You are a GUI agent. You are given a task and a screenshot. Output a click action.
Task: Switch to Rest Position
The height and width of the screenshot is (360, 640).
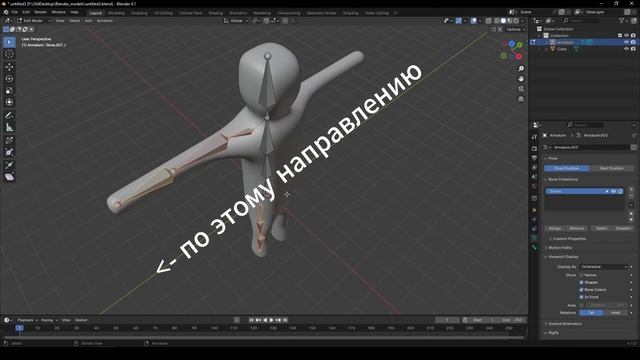pyautogui.click(x=611, y=168)
